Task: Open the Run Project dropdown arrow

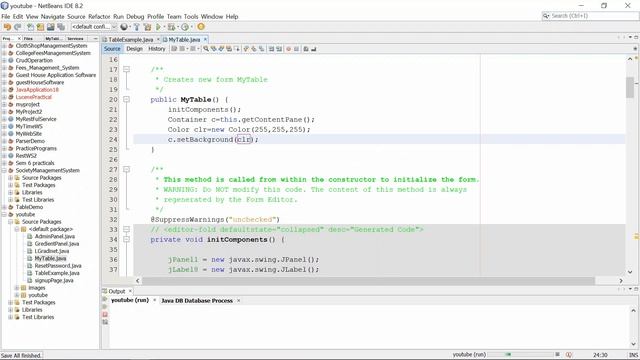Action: 164,27
